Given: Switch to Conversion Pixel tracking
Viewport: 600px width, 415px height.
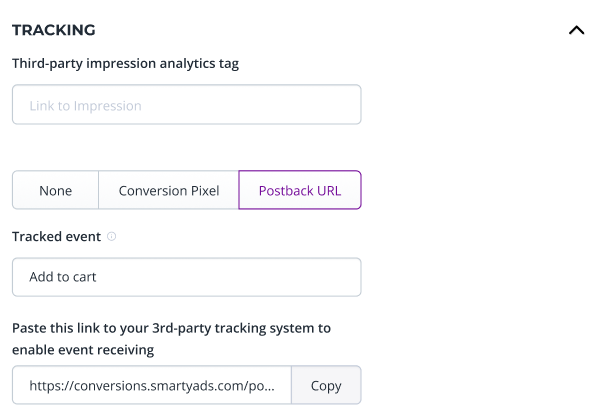Looking at the screenshot, I should 168,190.
